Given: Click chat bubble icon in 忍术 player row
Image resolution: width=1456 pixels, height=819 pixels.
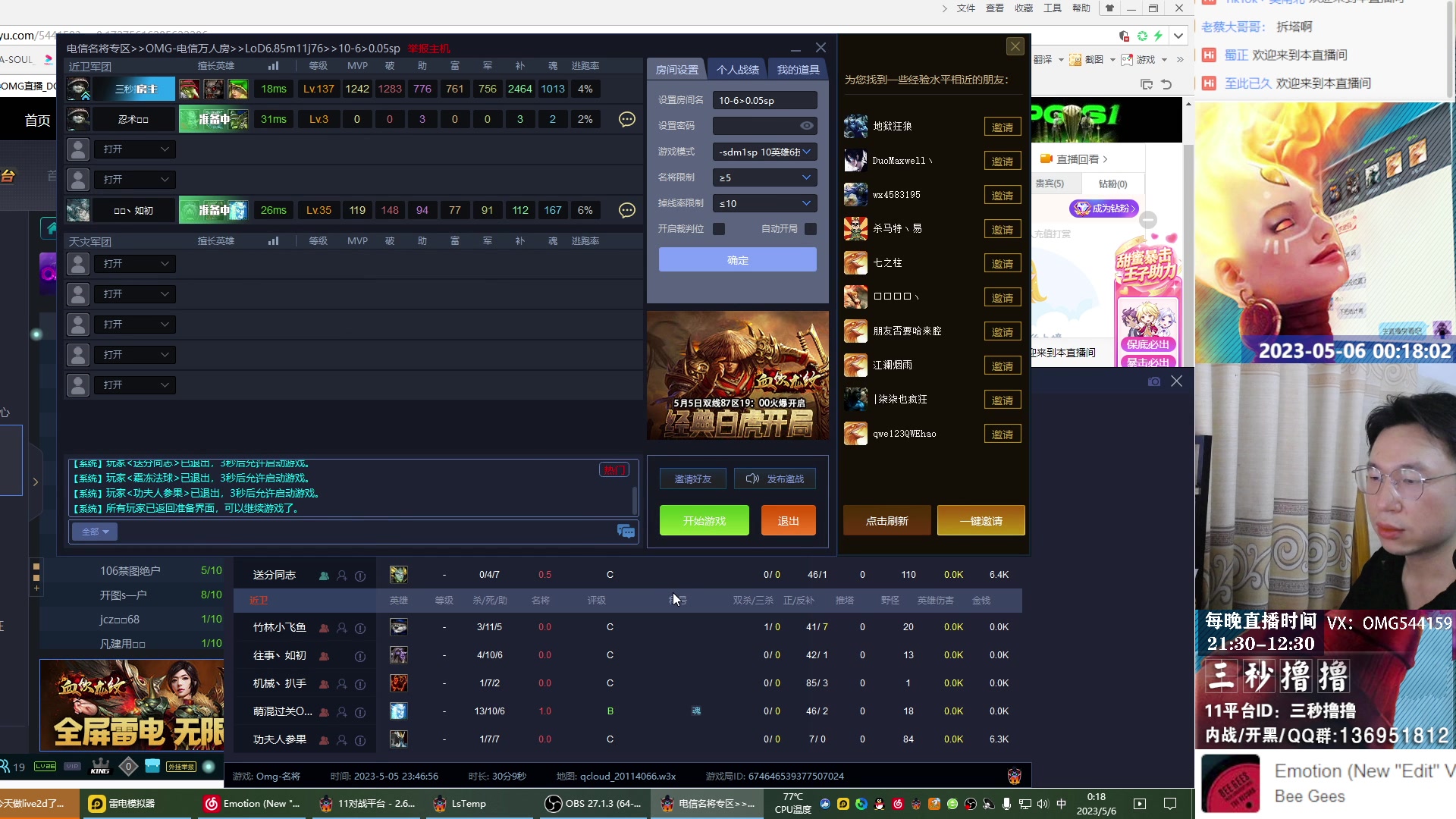Looking at the screenshot, I should click(627, 119).
